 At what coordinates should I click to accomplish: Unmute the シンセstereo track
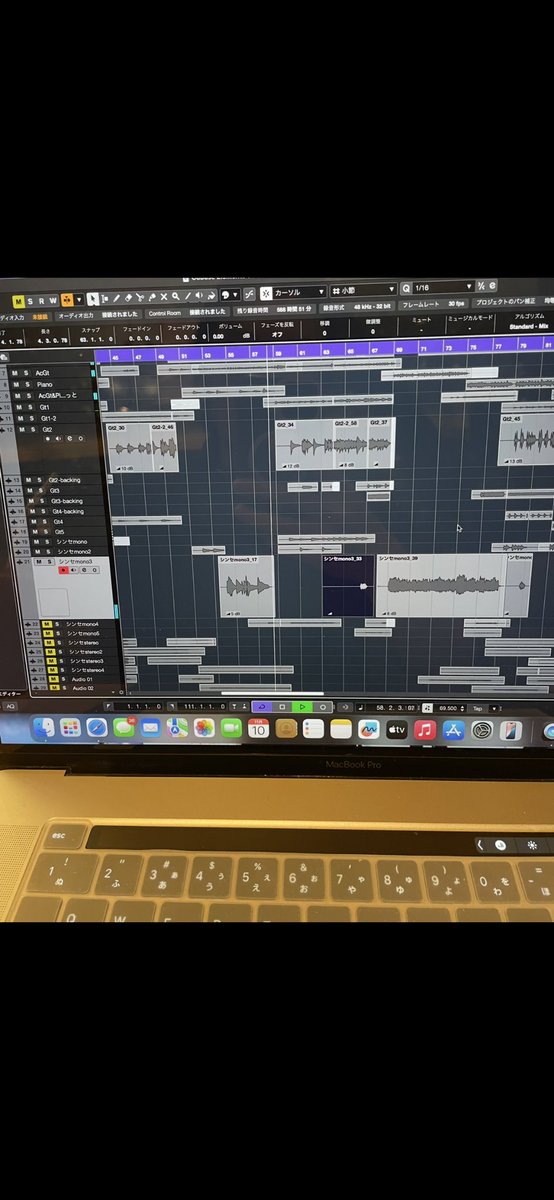click(x=49, y=642)
